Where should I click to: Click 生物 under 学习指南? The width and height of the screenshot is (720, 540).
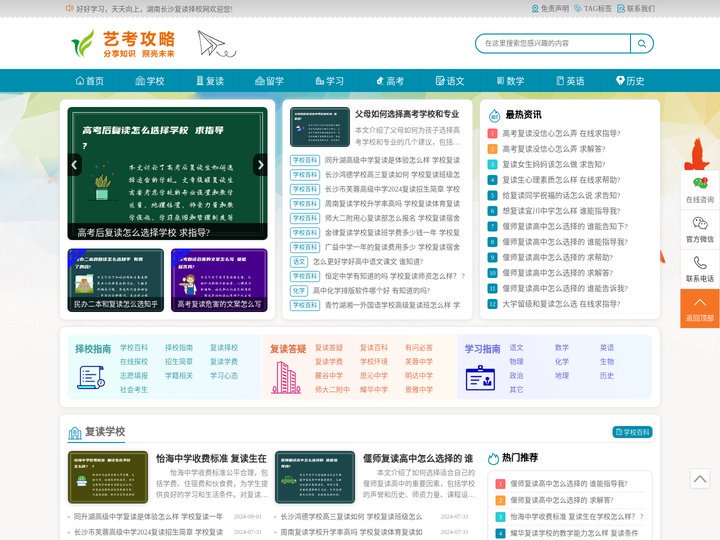point(607,362)
